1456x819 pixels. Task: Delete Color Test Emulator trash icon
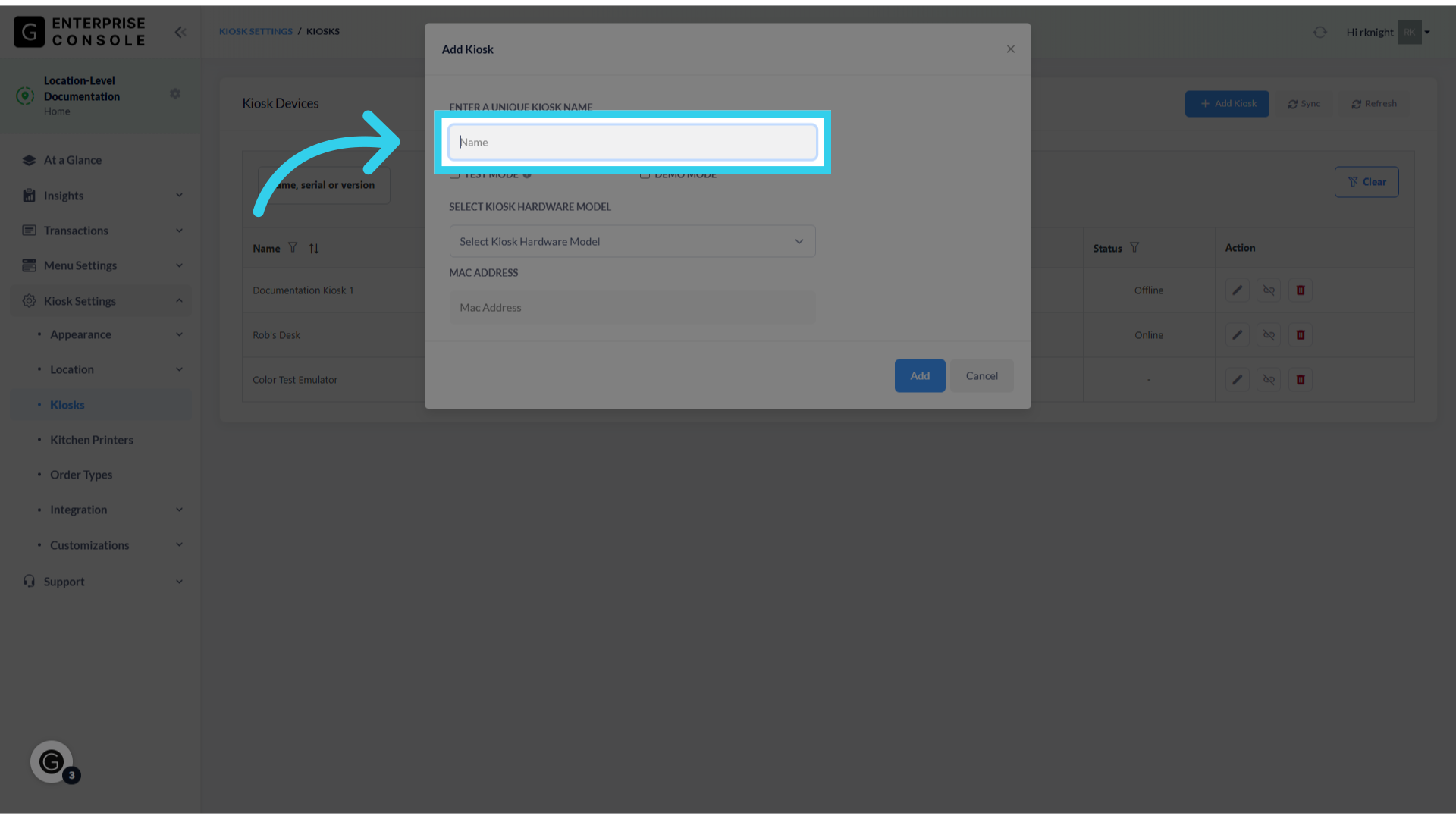click(1301, 380)
